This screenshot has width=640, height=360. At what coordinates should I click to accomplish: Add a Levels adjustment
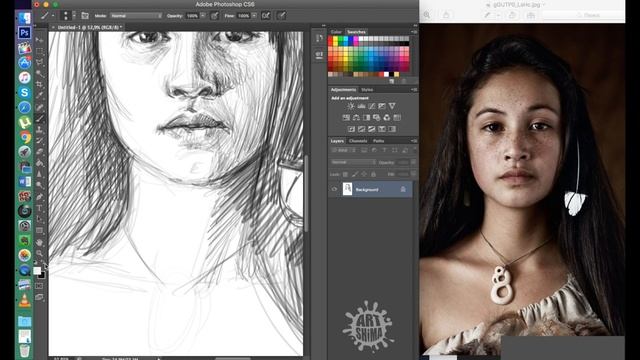click(x=361, y=106)
